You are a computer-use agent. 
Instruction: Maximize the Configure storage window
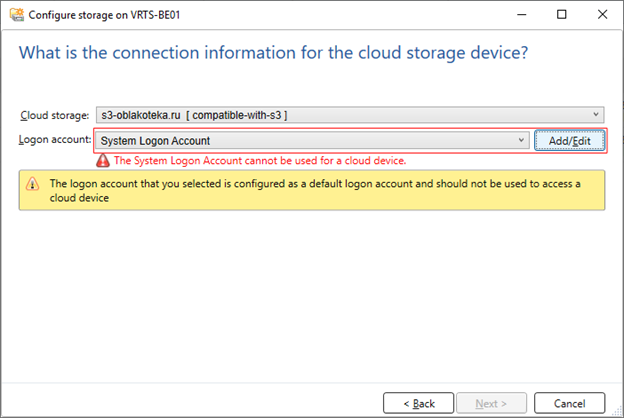(562, 15)
